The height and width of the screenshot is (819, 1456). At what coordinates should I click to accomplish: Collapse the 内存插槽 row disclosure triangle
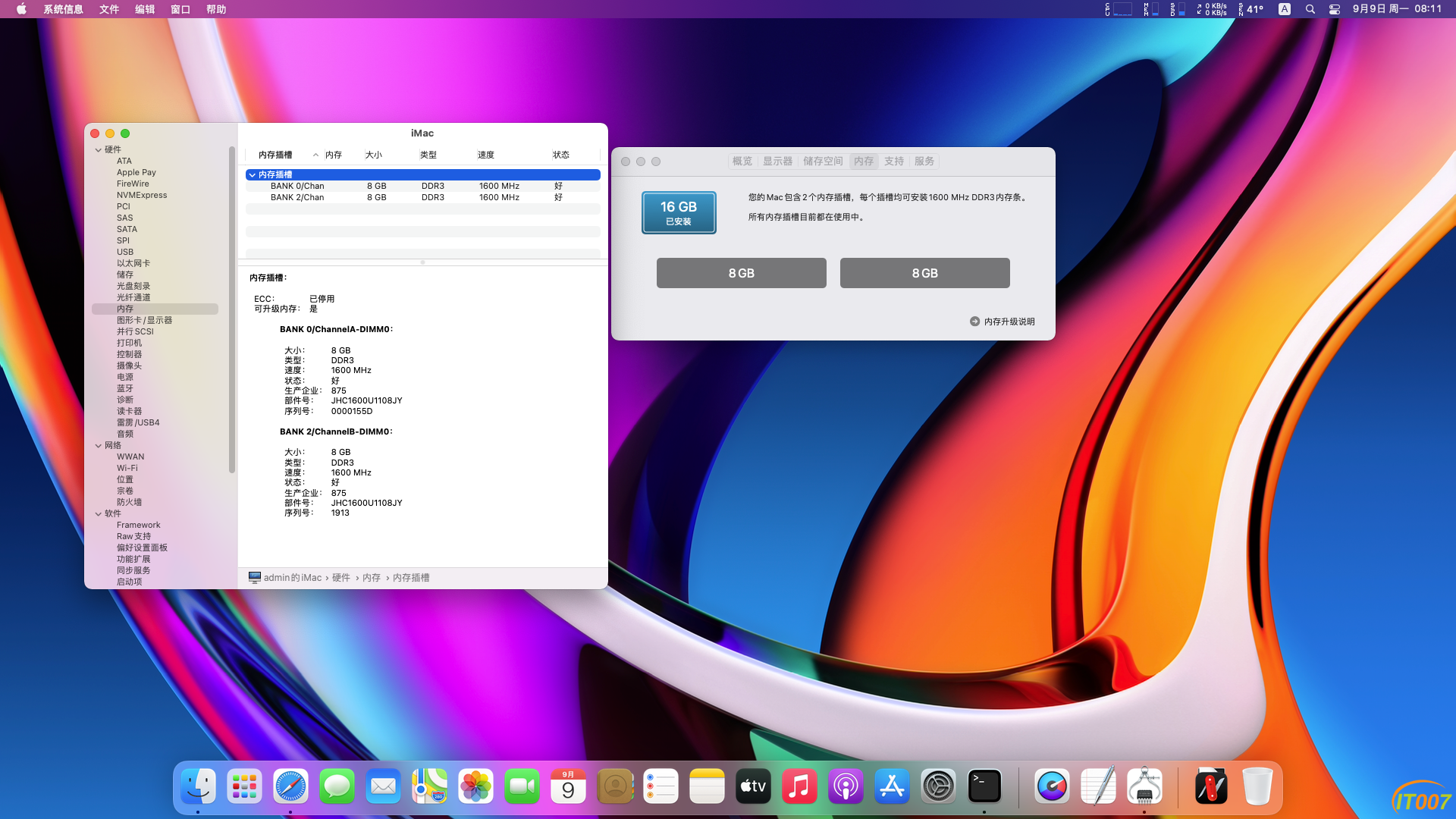click(253, 175)
